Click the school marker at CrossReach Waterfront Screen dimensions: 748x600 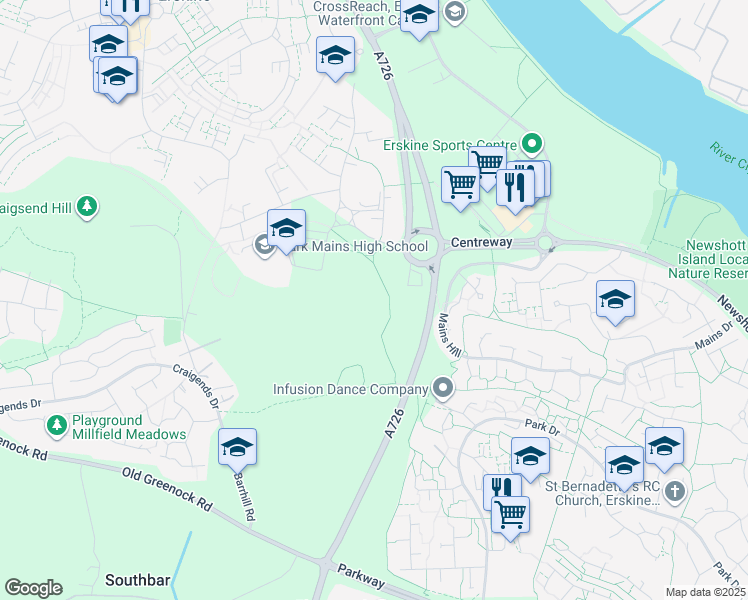[419, 18]
